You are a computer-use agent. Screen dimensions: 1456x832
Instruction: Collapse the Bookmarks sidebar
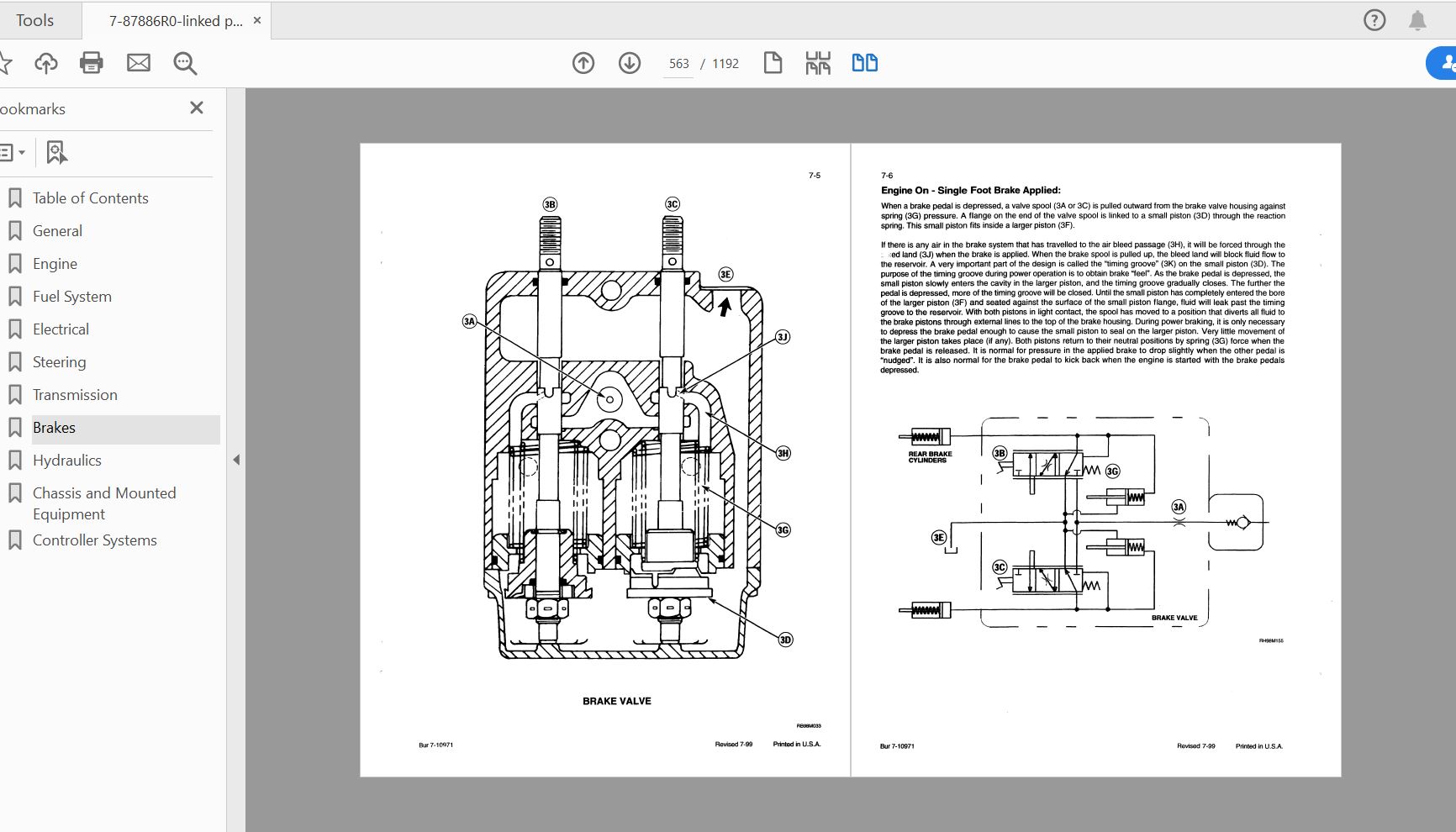237,460
